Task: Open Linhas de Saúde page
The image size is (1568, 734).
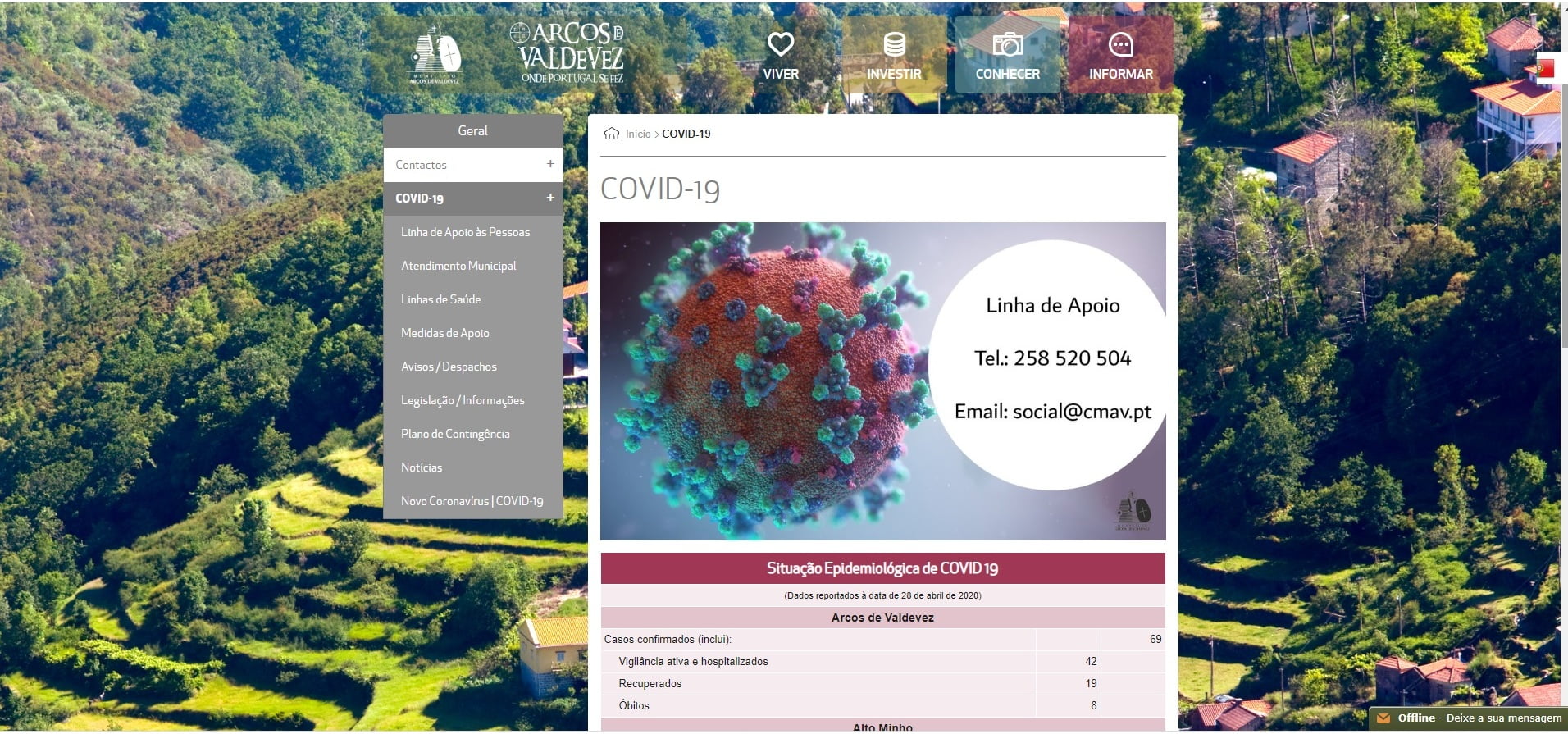Action: 440,299
